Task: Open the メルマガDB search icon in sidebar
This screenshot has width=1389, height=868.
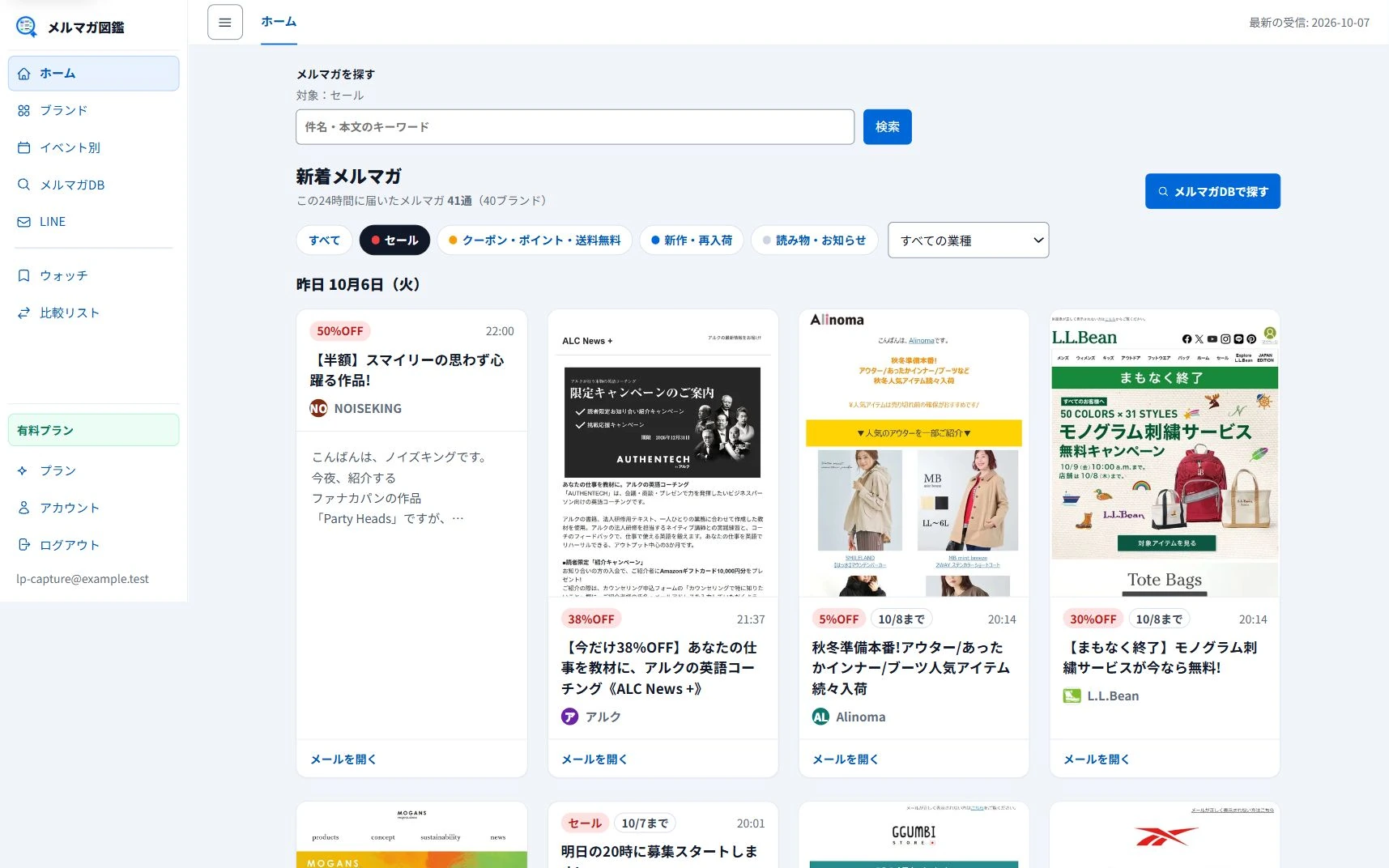Action: pos(23,185)
